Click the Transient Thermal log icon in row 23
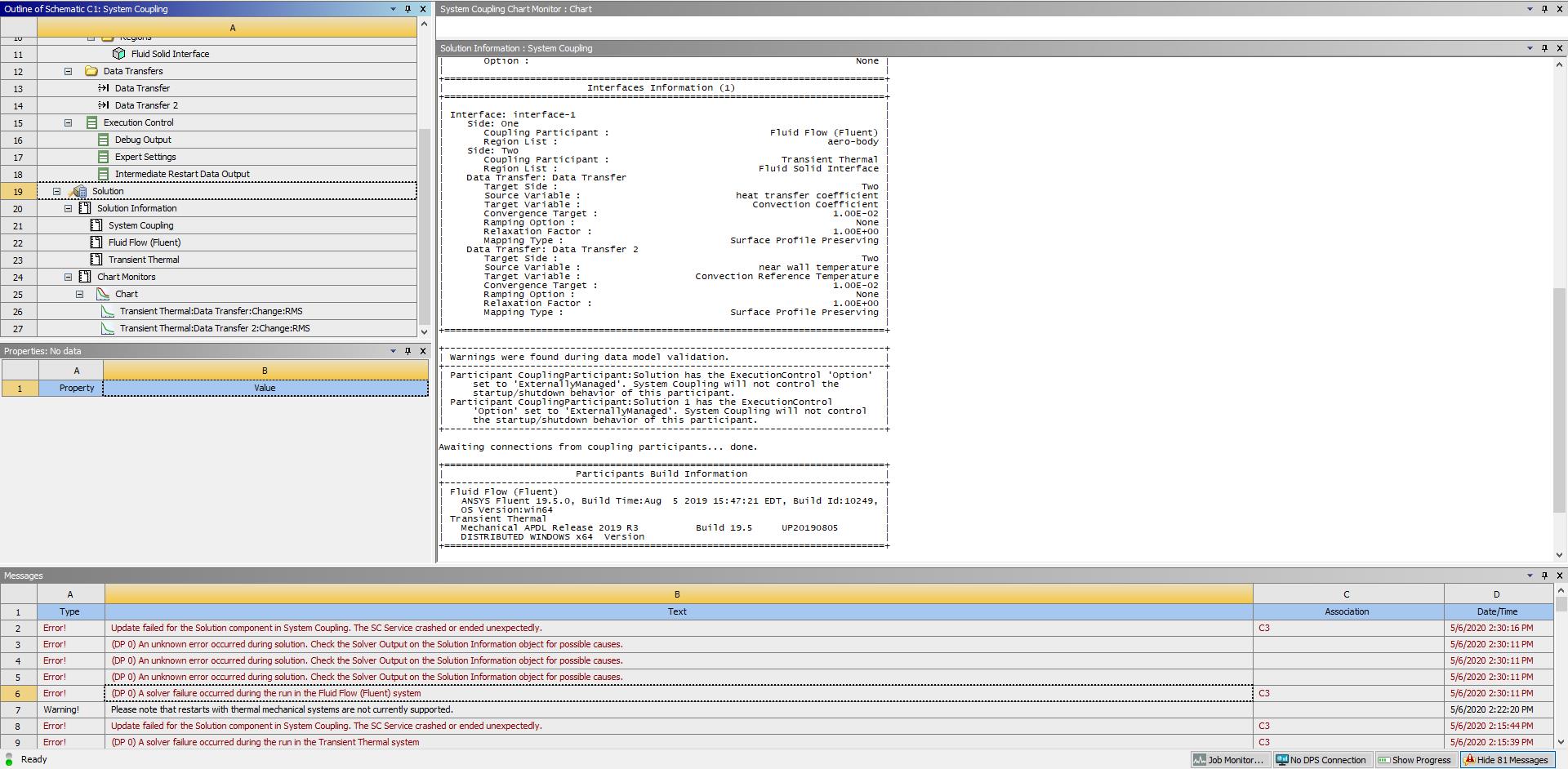The height and width of the screenshot is (769, 1568). [96, 260]
